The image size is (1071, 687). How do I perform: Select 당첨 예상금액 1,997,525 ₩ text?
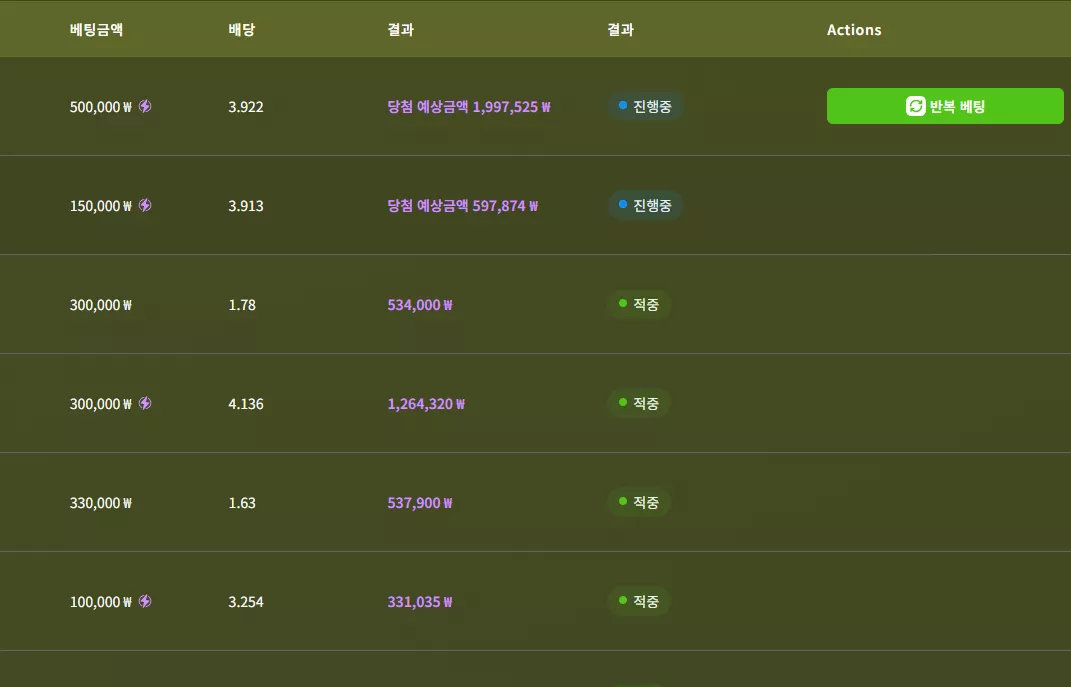tap(469, 107)
